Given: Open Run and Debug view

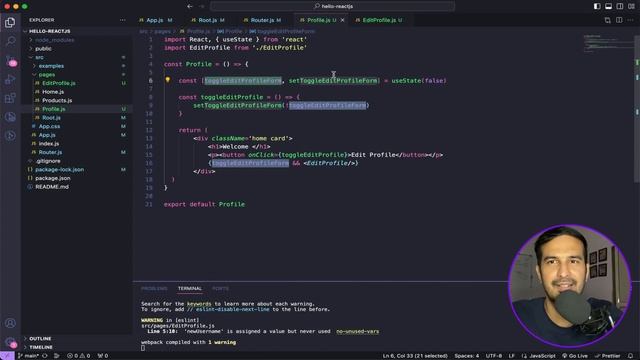Looking at the screenshot, I should coord(10,79).
